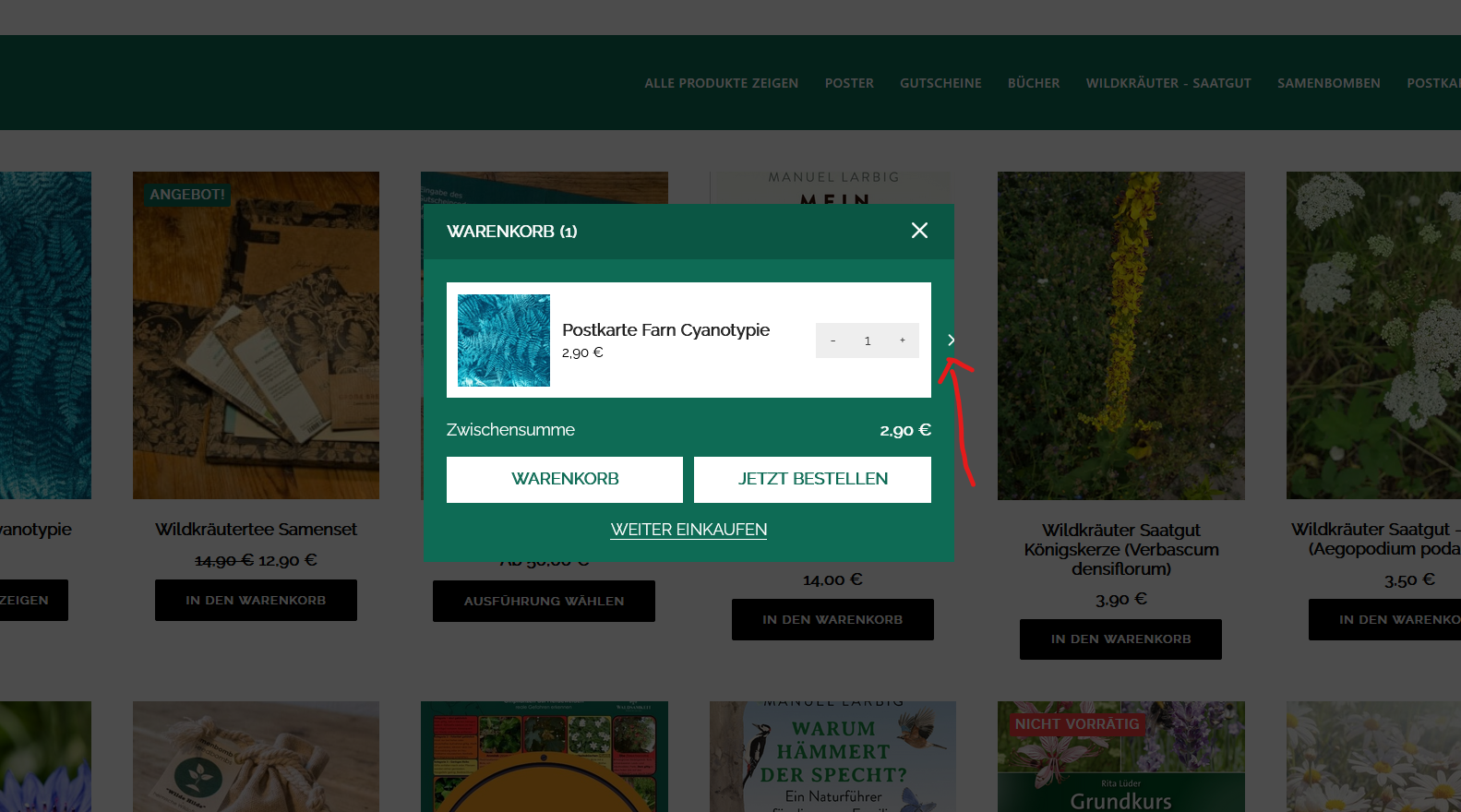Increase Postkarte Farn quantity with plus
The image size is (1461, 812).
click(x=902, y=340)
